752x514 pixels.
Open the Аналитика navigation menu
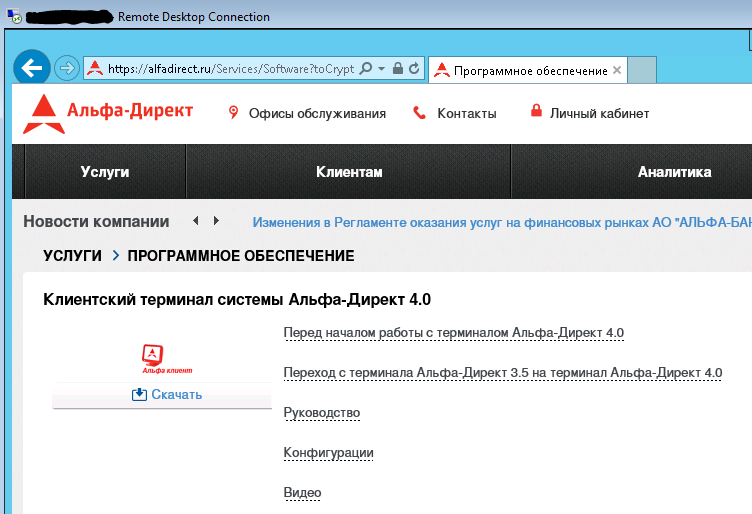point(674,172)
